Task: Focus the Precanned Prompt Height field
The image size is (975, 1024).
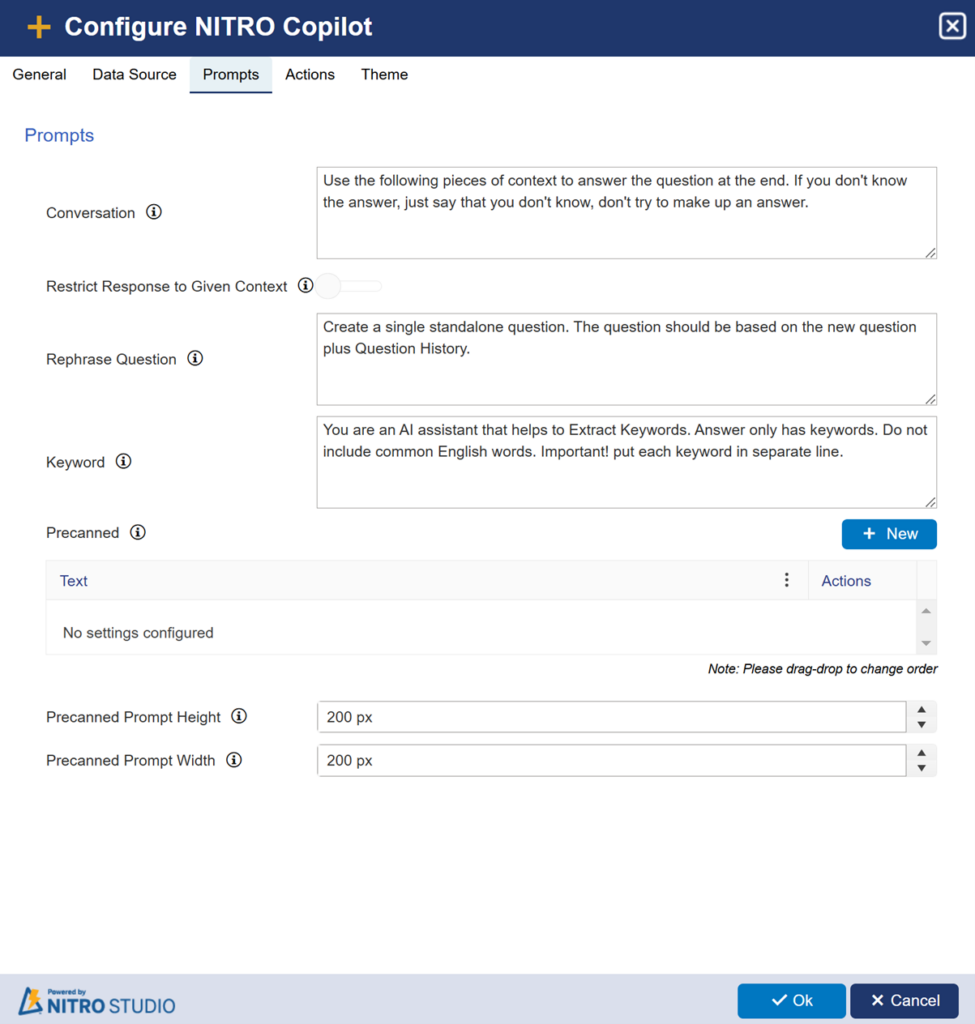Action: point(611,717)
